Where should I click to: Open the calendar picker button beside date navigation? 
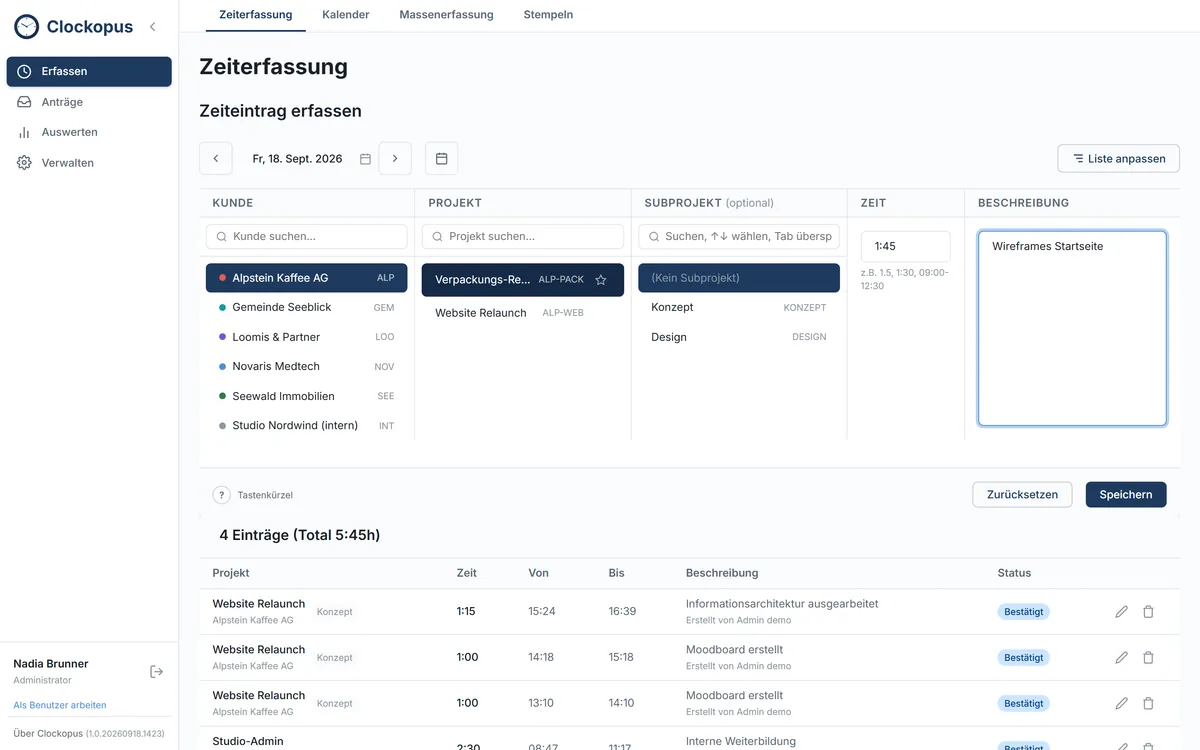pos(441,159)
